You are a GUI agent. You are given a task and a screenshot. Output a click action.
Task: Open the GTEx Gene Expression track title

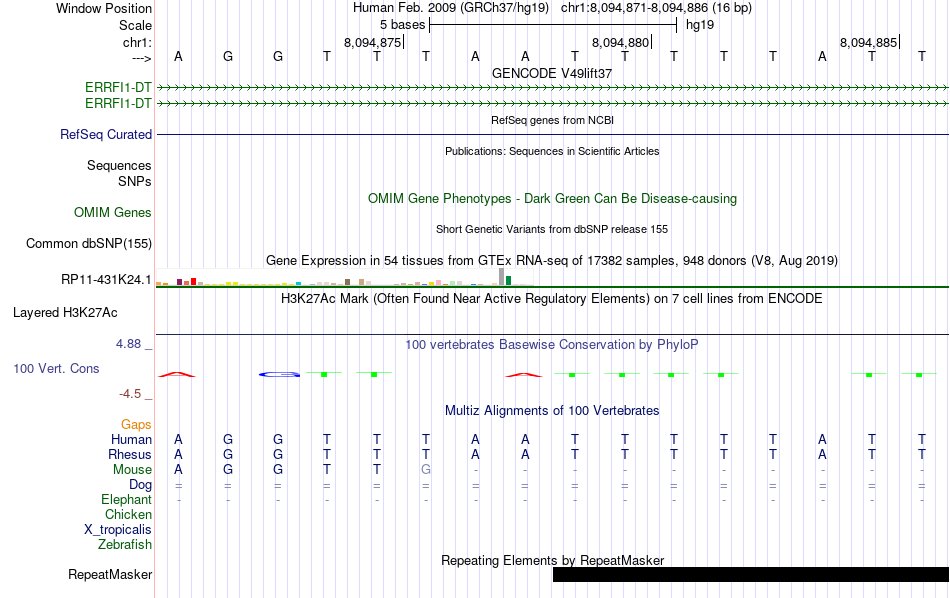click(552, 261)
